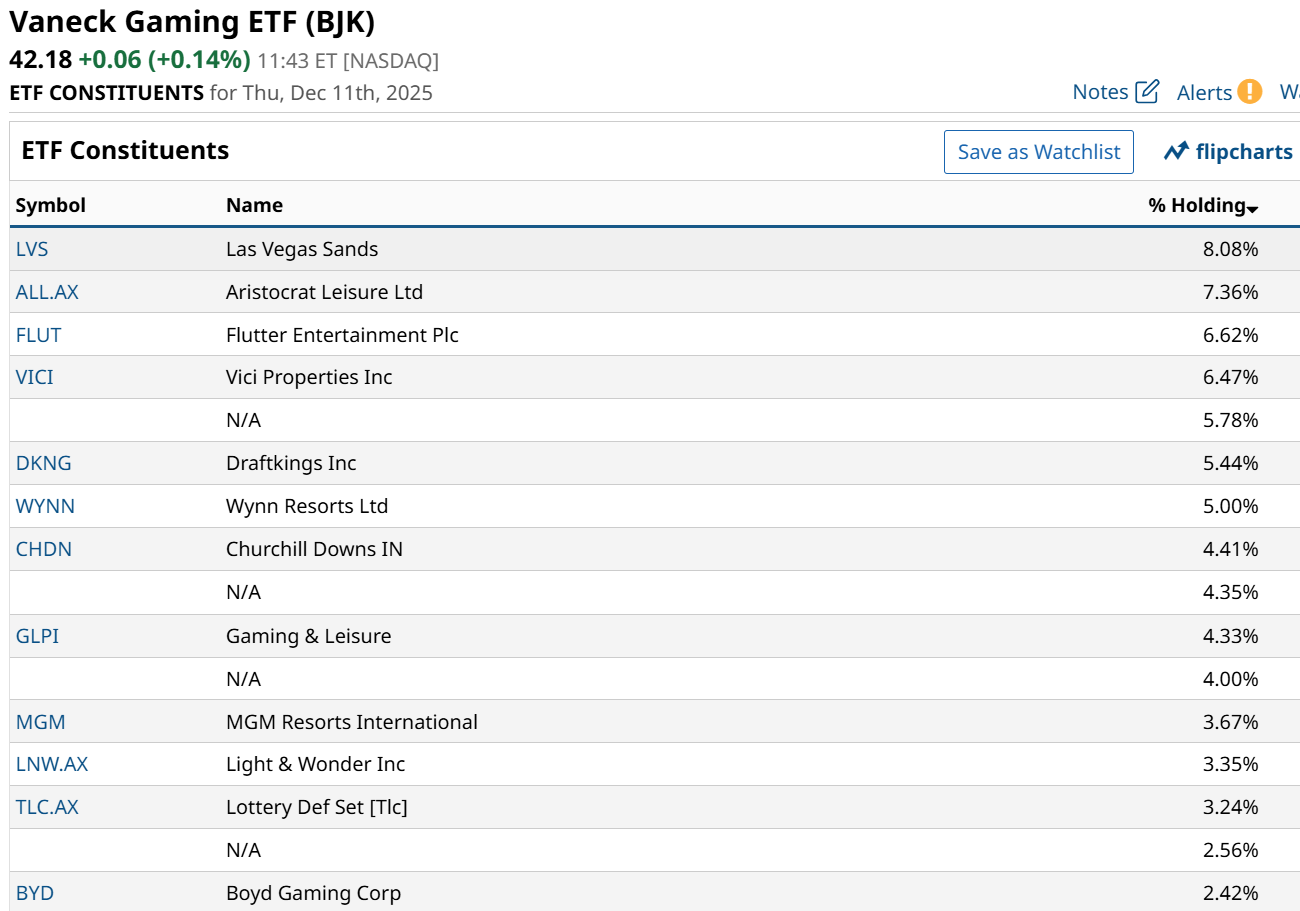Open the Alerts link text
The height and width of the screenshot is (911, 1300).
point(1204,93)
